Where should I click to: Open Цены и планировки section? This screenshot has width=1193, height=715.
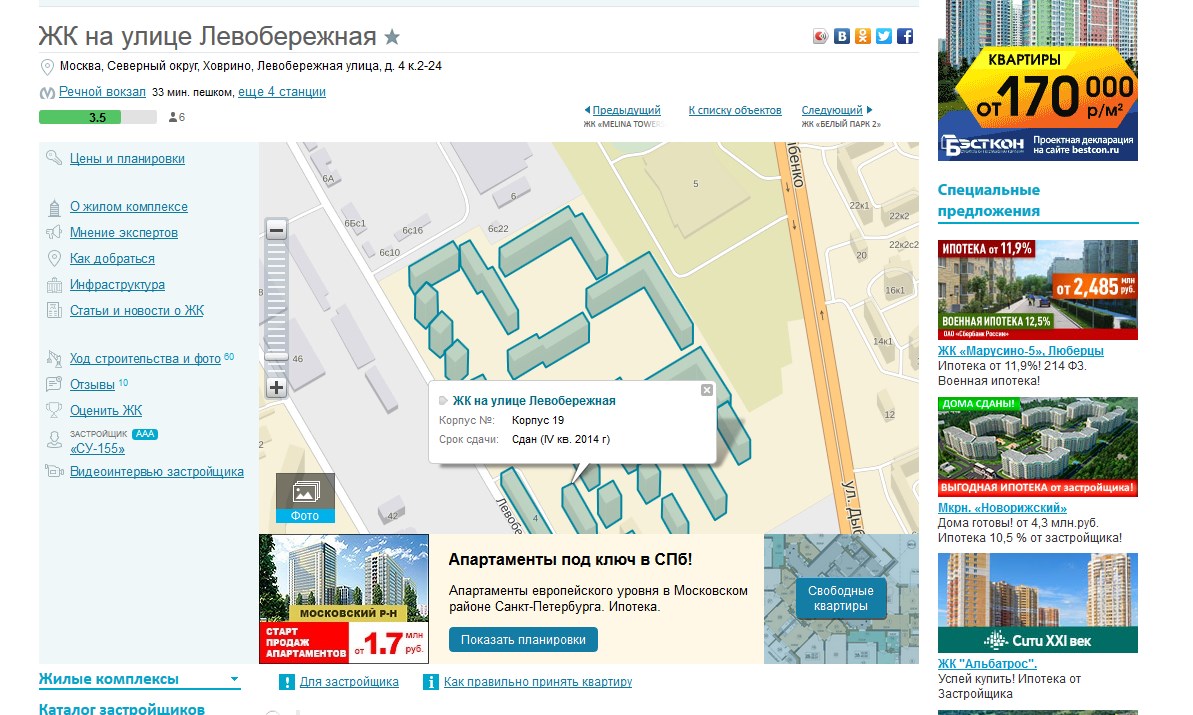click(127, 159)
